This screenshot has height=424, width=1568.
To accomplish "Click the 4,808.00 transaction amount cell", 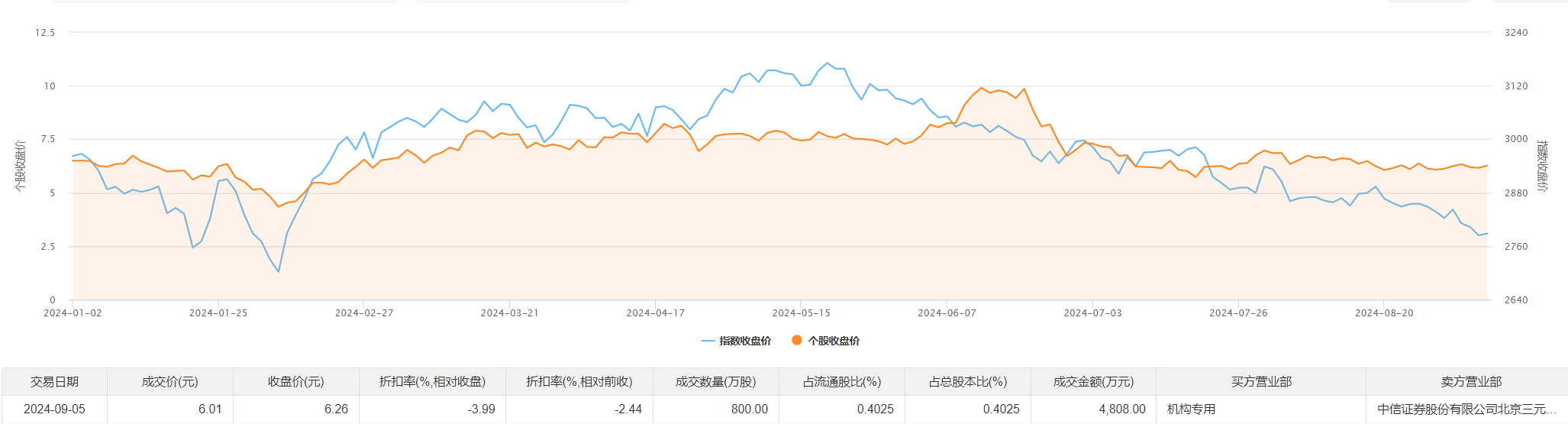I will coord(1122,409).
